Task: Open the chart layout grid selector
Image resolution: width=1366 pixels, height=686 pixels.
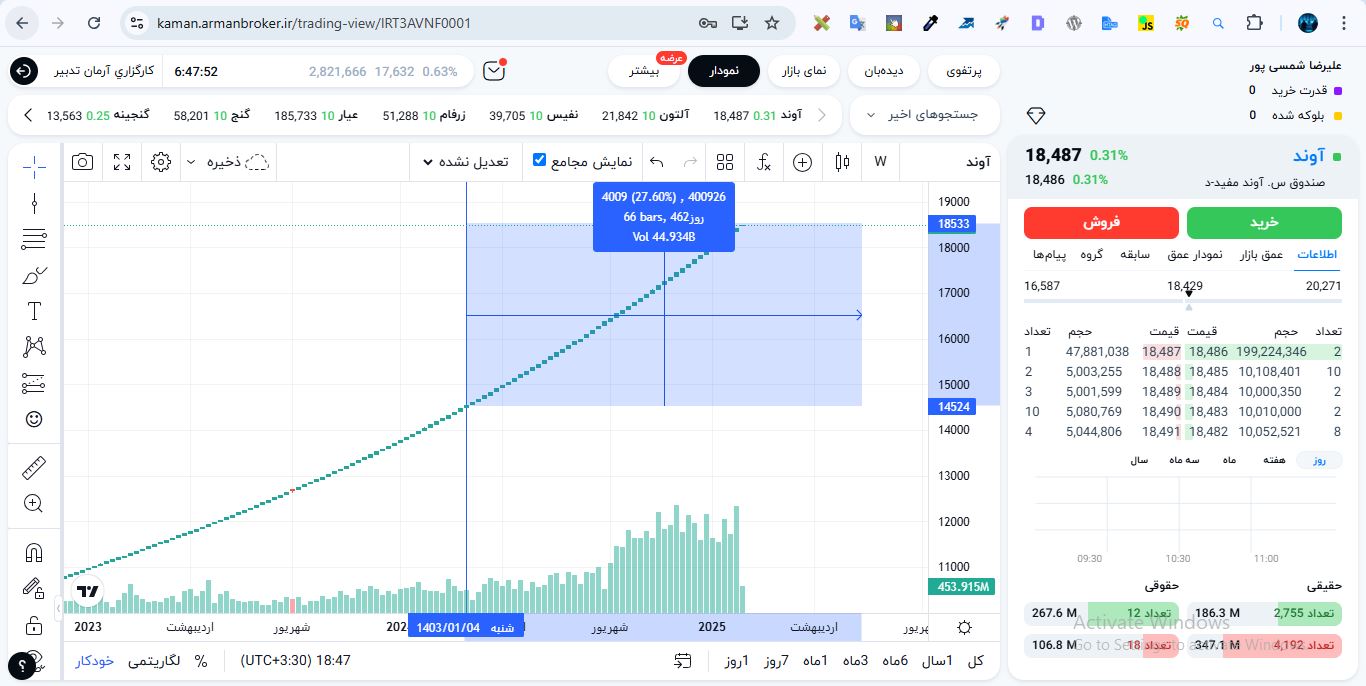Action: pos(725,162)
